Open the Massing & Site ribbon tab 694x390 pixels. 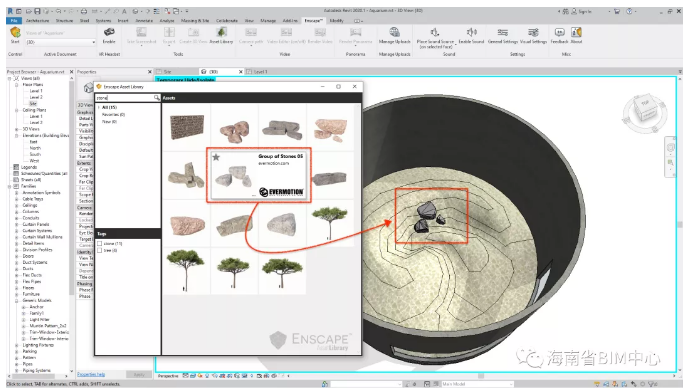[194, 20]
